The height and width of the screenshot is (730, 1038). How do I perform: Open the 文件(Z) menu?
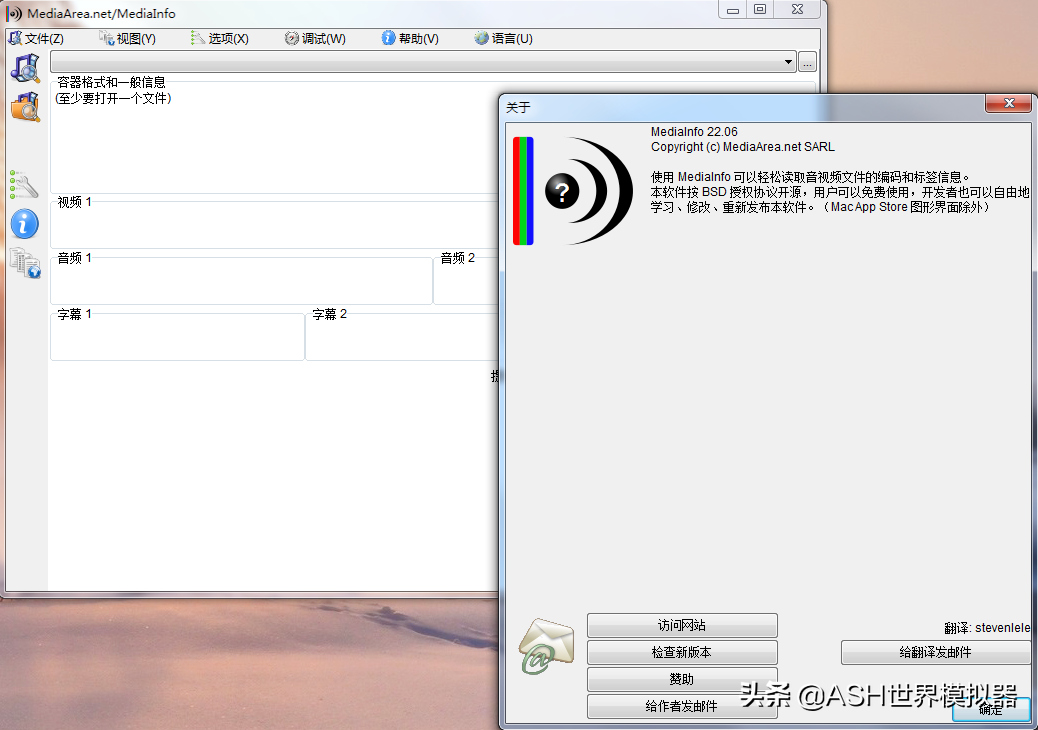(x=36, y=38)
